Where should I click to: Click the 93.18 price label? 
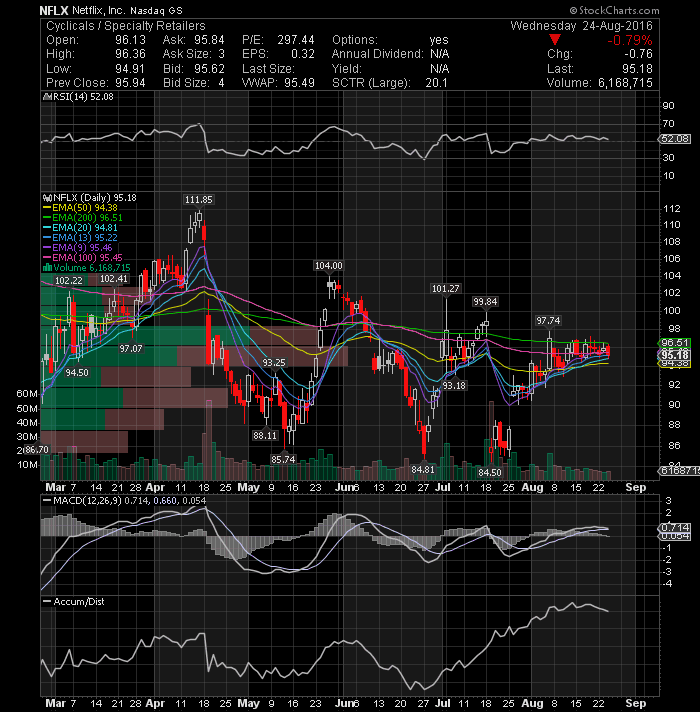click(x=454, y=386)
